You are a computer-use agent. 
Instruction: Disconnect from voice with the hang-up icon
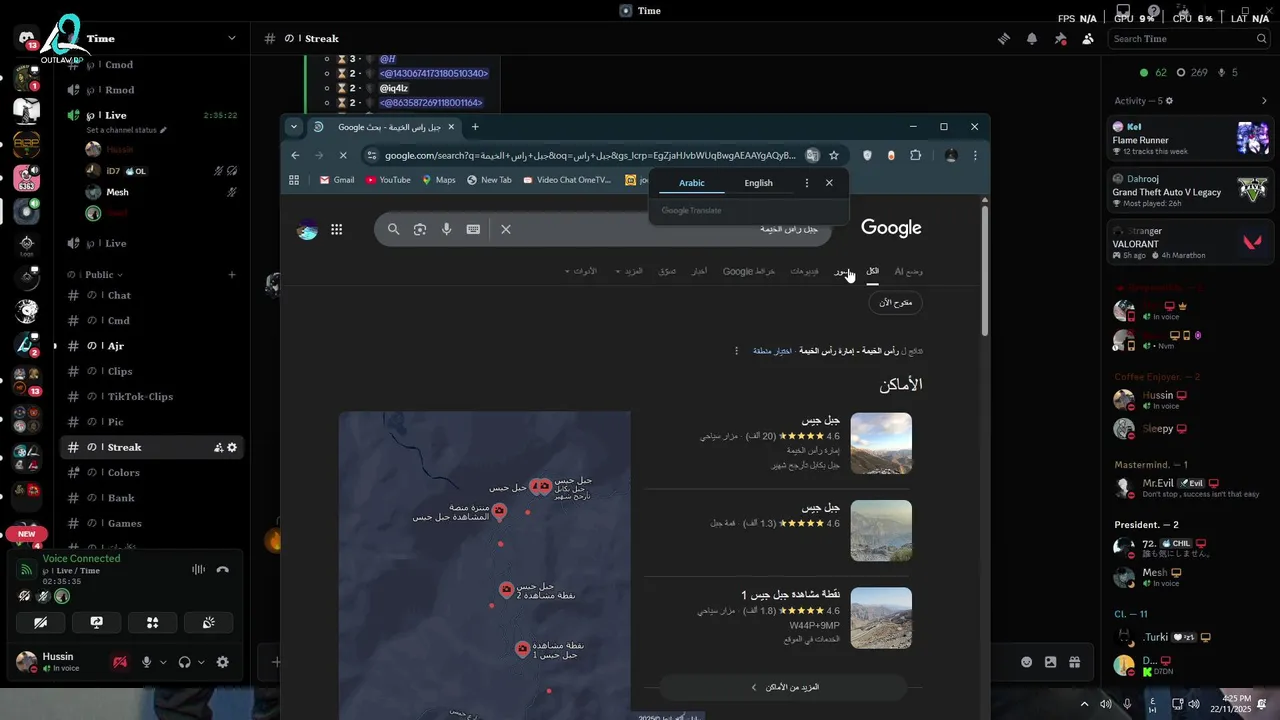point(222,569)
